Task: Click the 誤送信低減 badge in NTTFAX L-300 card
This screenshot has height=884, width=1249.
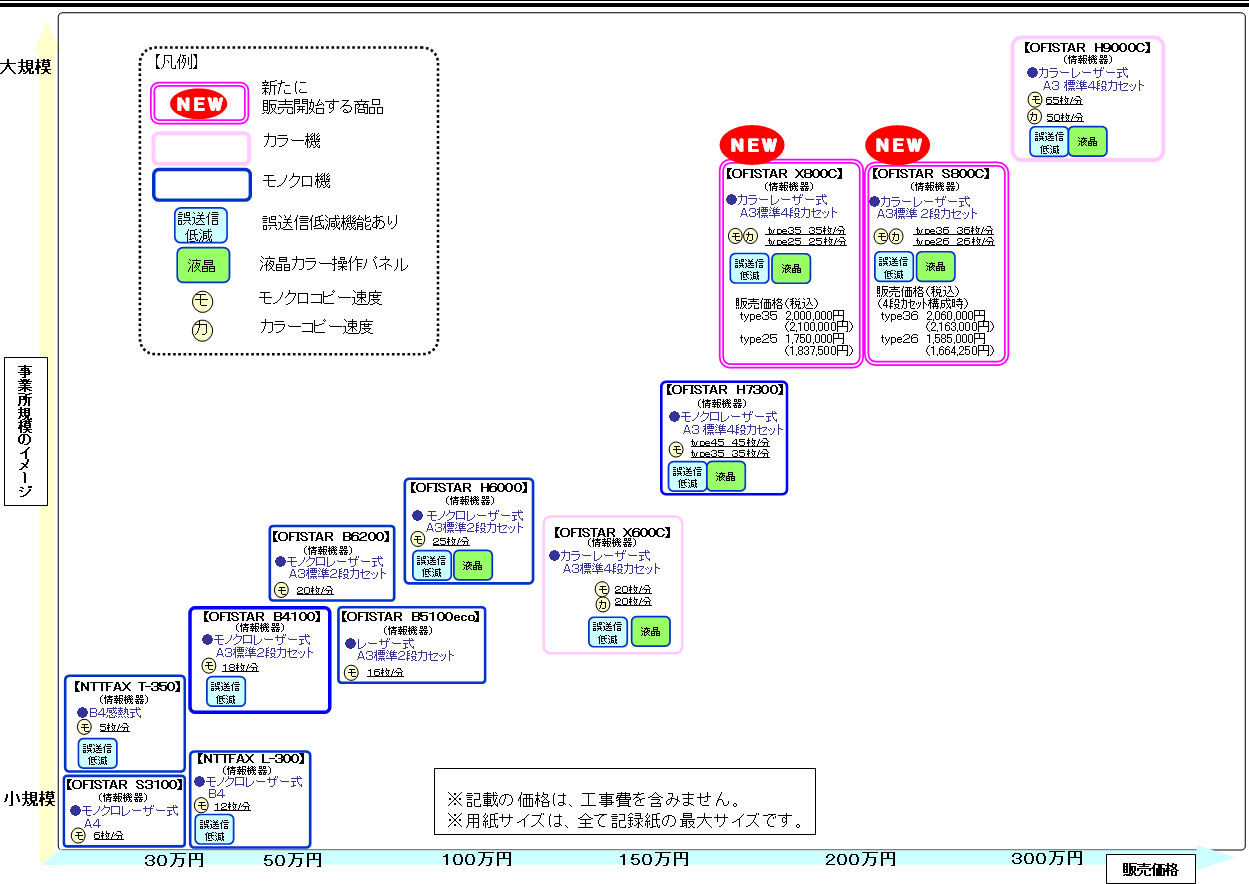Action: (x=214, y=830)
